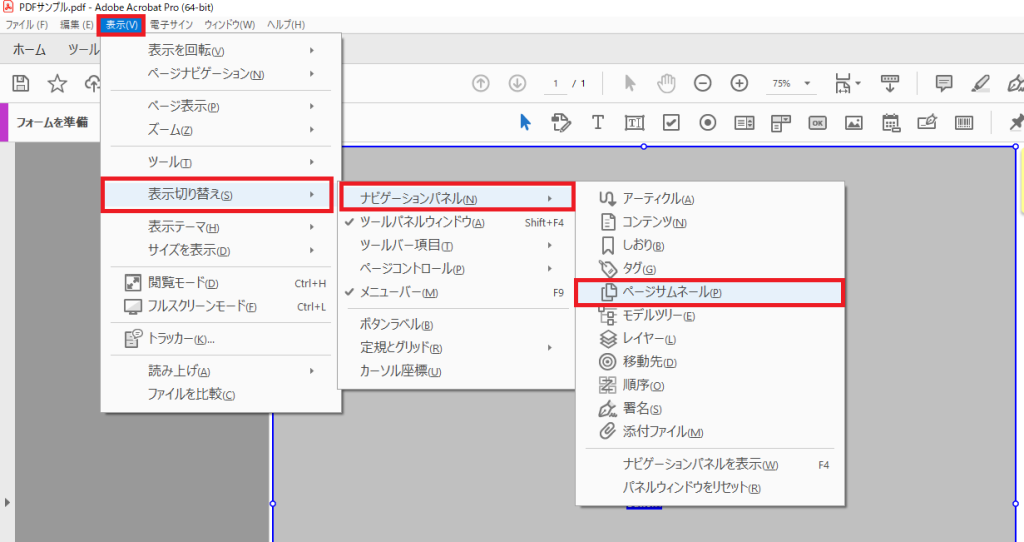The height and width of the screenshot is (542, 1024).
Task: Go to next page with down arrow
Action: pos(517,84)
